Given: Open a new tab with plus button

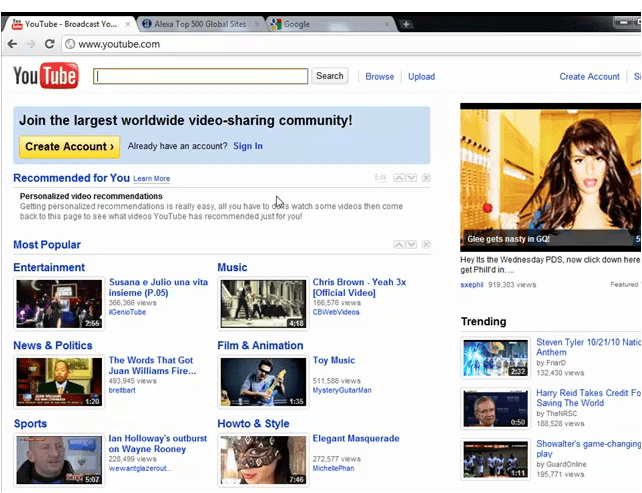Looking at the screenshot, I should [406, 24].
